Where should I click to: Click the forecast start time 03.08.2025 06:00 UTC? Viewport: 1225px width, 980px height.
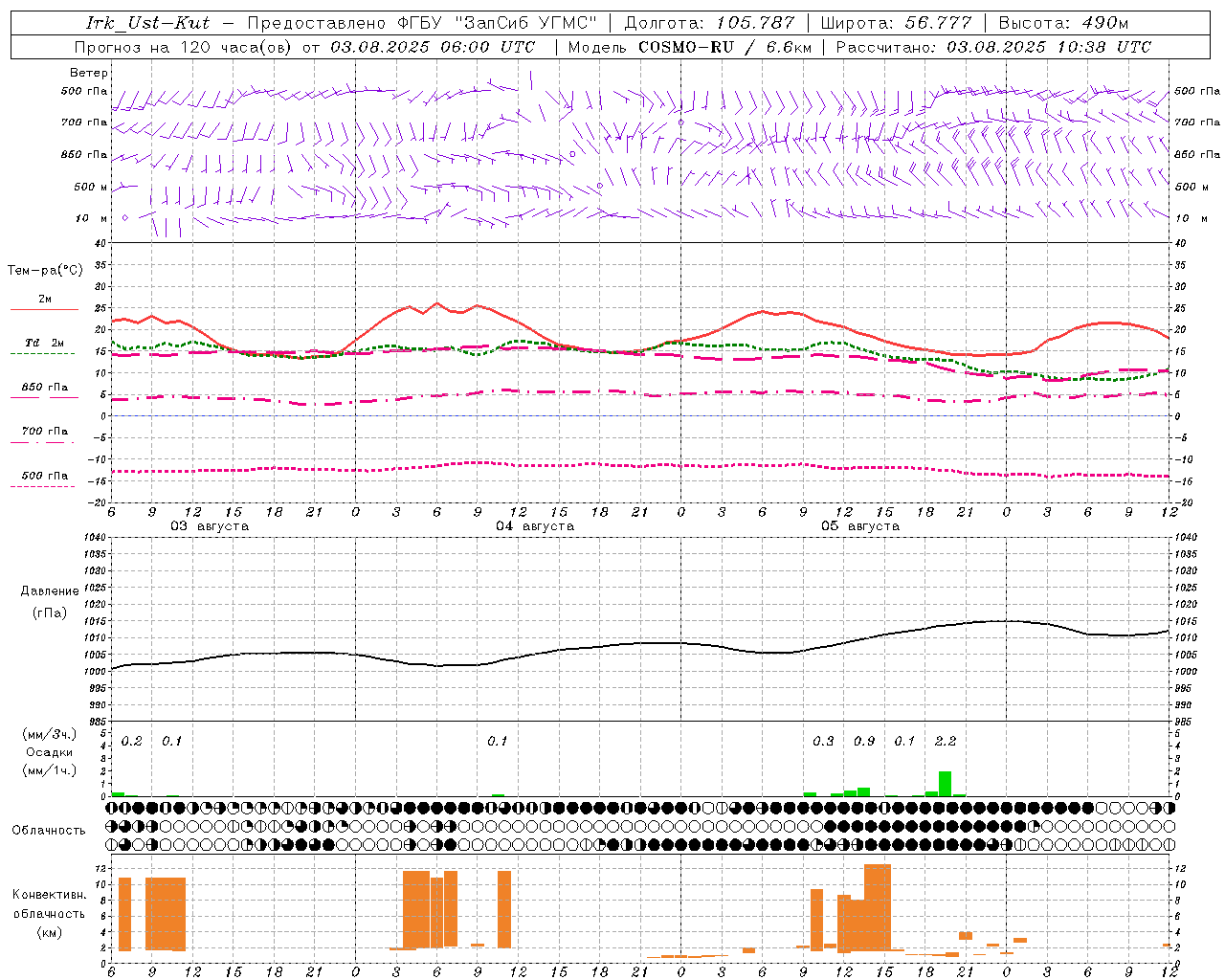point(433,47)
